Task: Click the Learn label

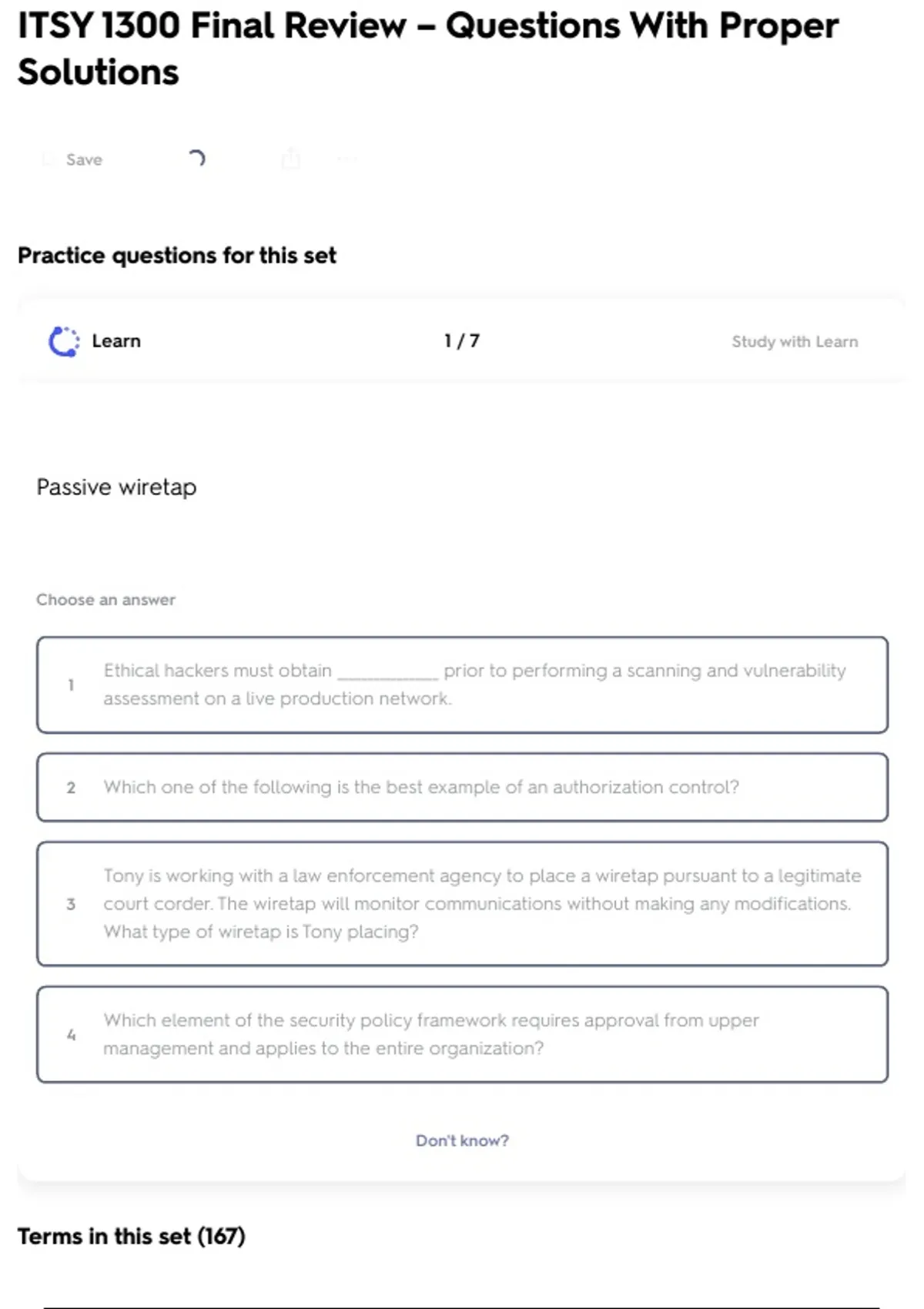Action: click(x=116, y=341)
